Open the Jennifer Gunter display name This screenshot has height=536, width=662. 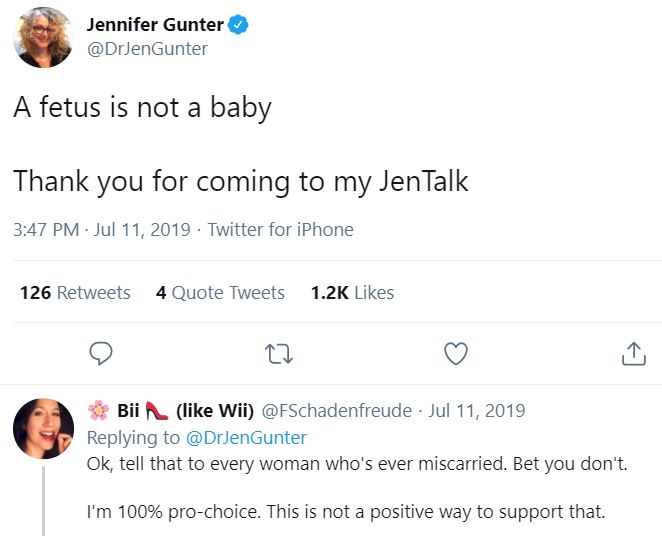[x=155, y=24]
